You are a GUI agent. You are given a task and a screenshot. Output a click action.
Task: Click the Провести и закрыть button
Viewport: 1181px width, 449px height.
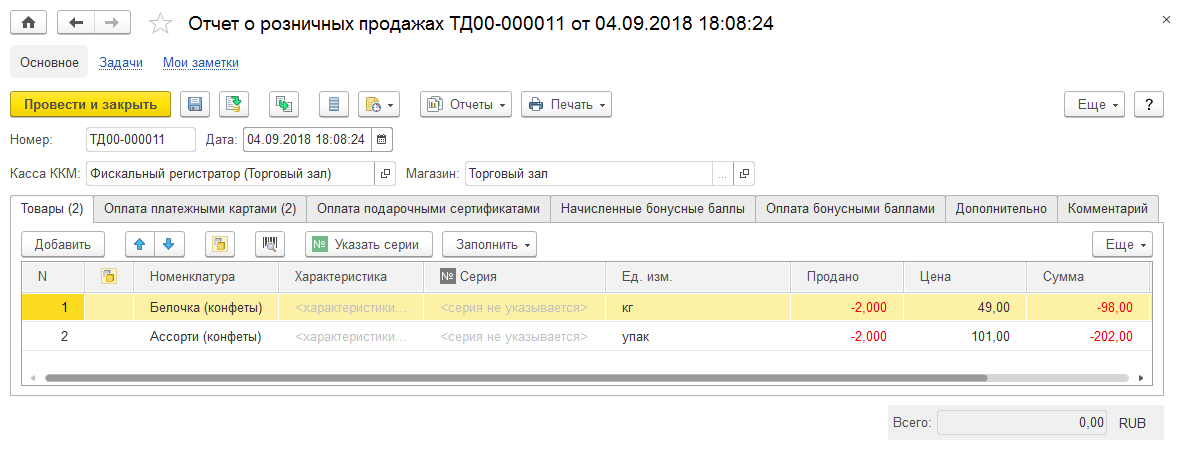pos(90,104)
